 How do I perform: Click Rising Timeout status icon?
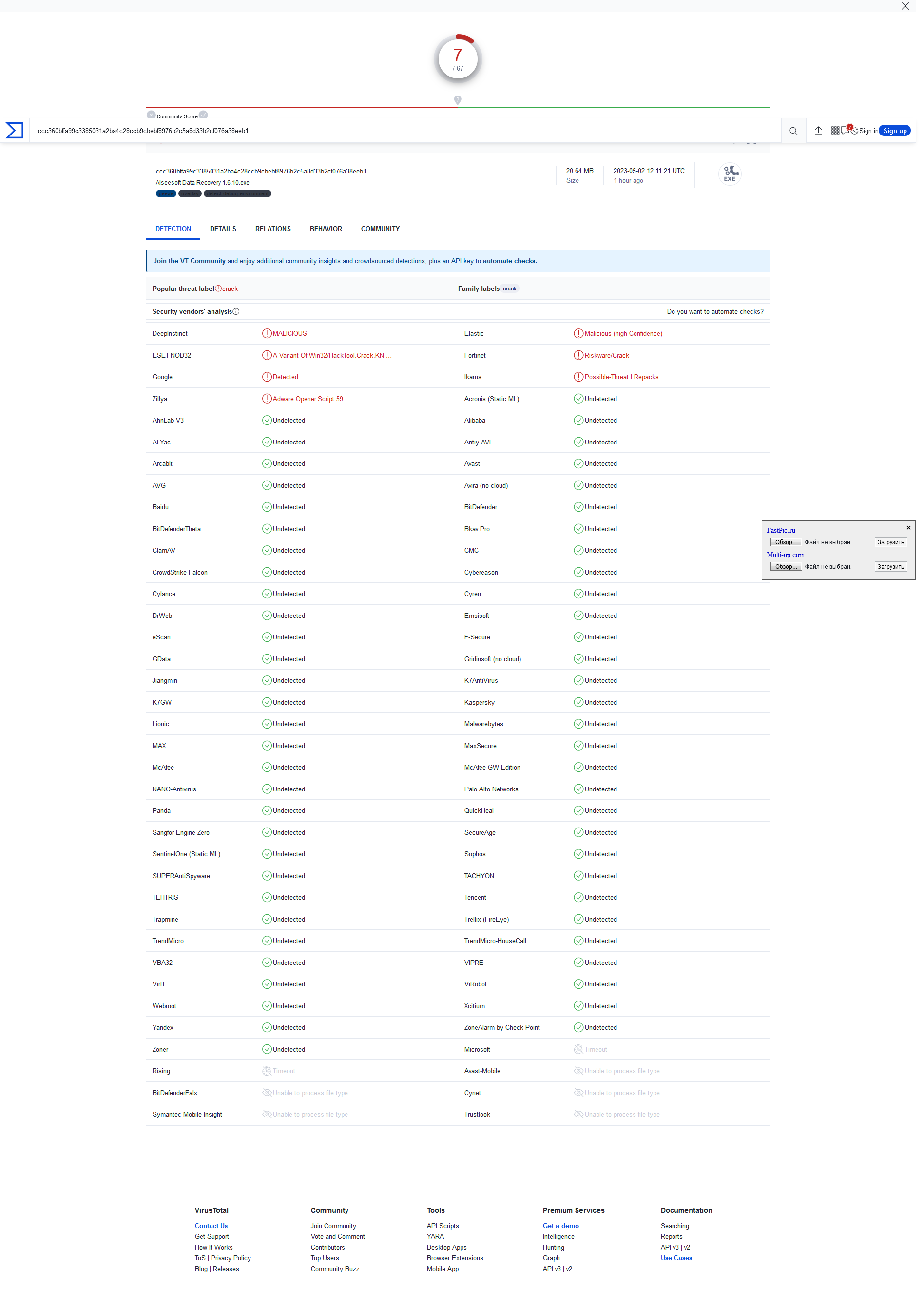(267, 1071)
